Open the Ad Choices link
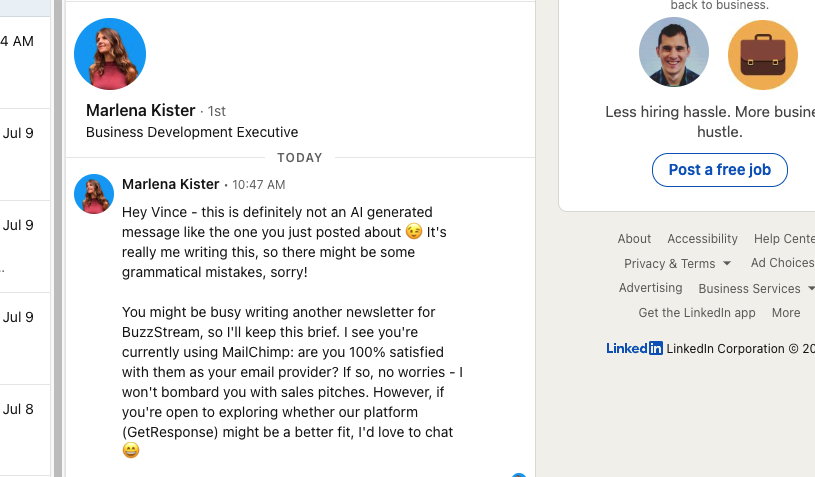815x477 pixels. [x=782, y=263]
